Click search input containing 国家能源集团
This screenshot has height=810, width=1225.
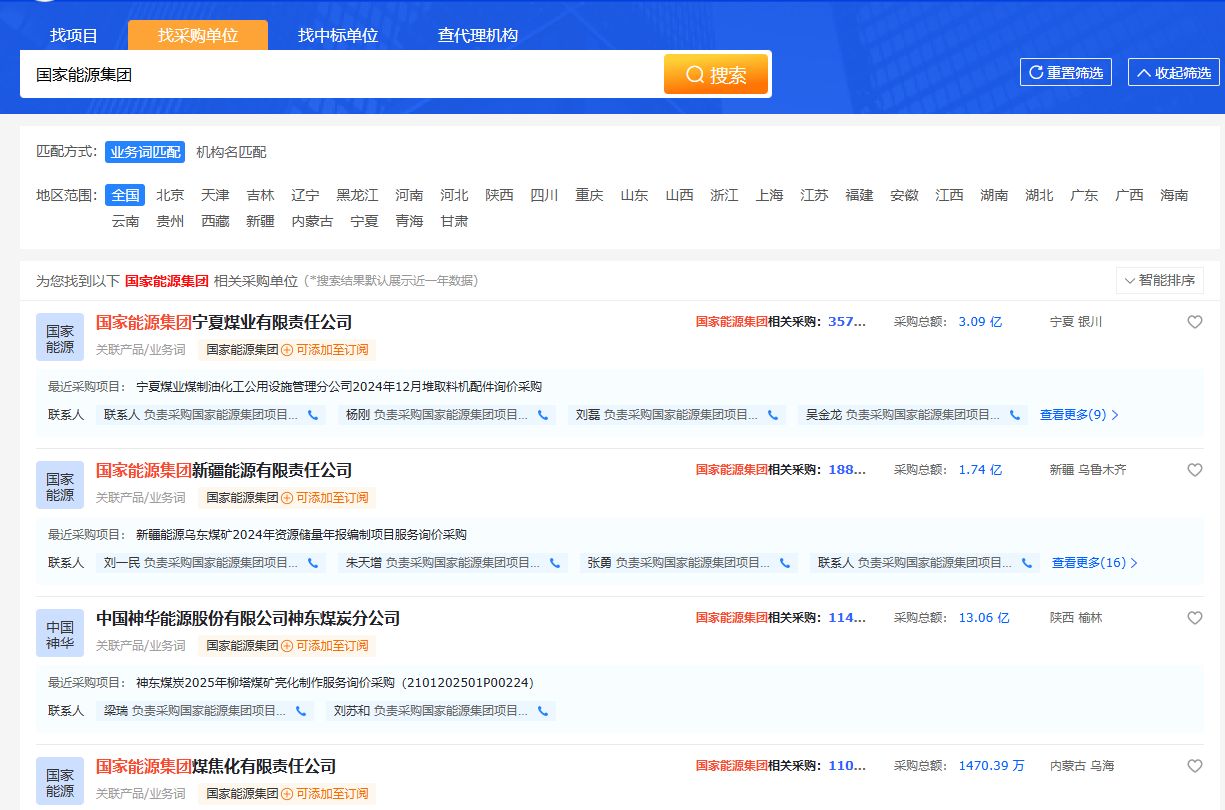[342, 75]
